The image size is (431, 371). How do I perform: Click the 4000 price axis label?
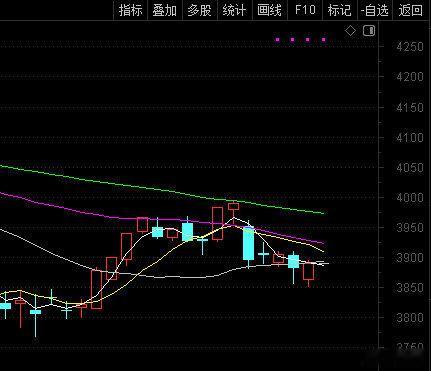(410, 197)
